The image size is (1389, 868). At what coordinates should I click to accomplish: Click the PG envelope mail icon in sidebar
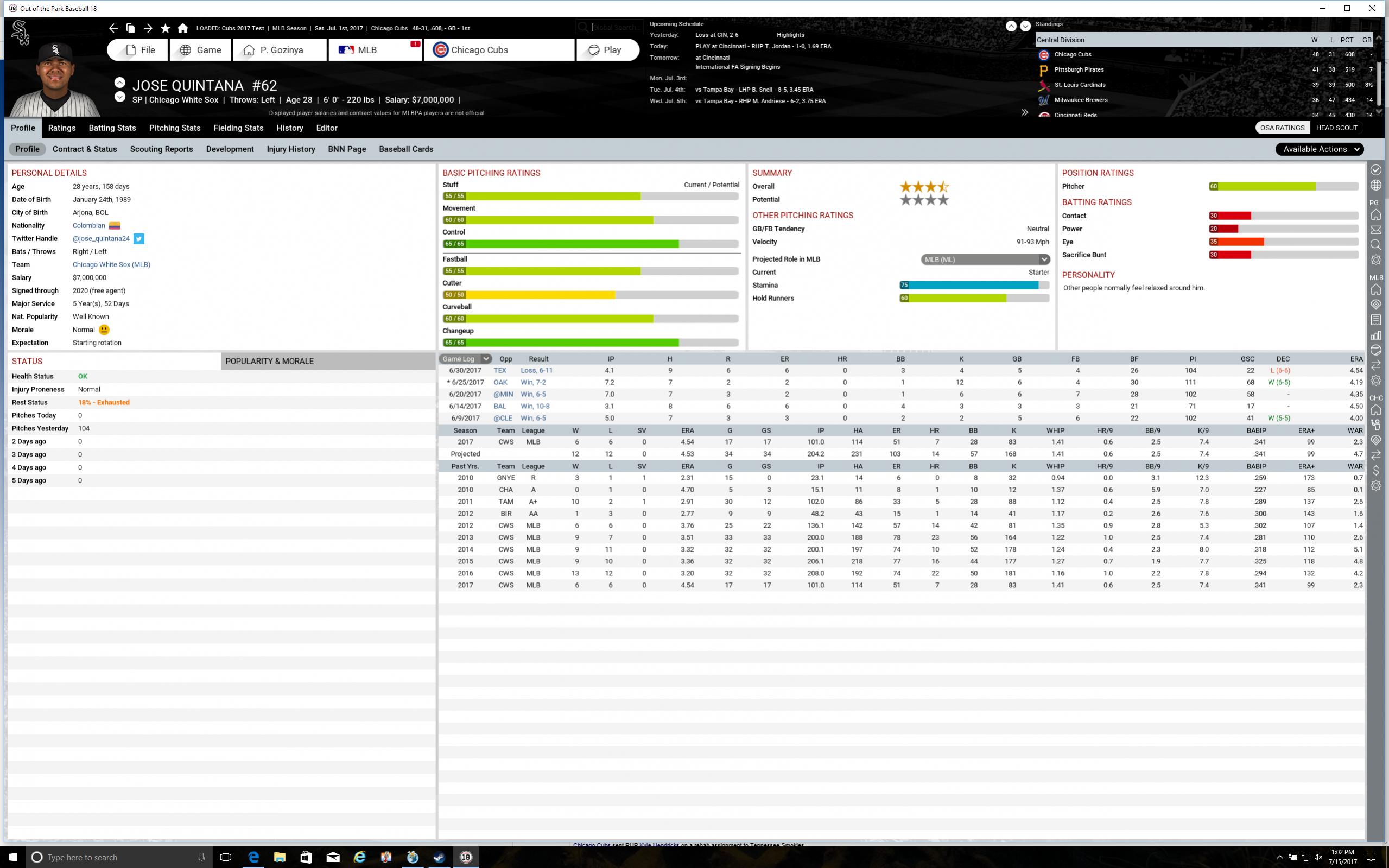1376,230
